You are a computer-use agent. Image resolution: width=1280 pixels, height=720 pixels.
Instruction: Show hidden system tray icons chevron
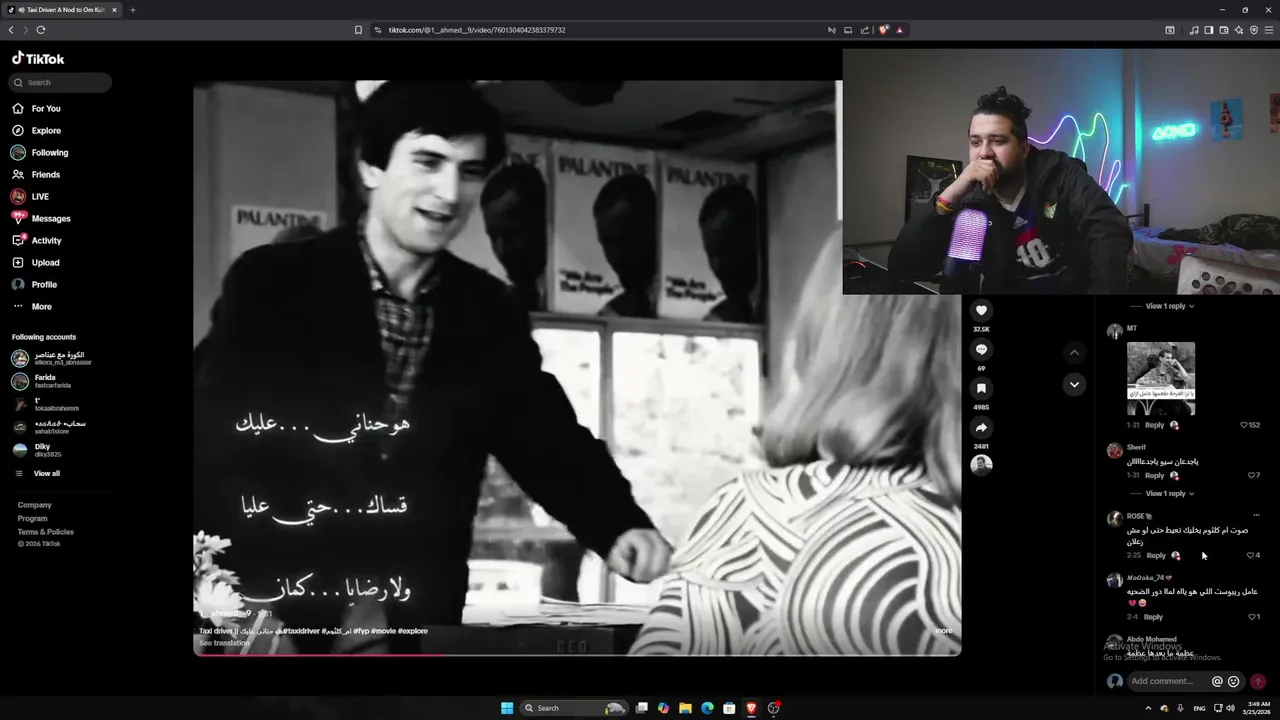click(1147, 708)
